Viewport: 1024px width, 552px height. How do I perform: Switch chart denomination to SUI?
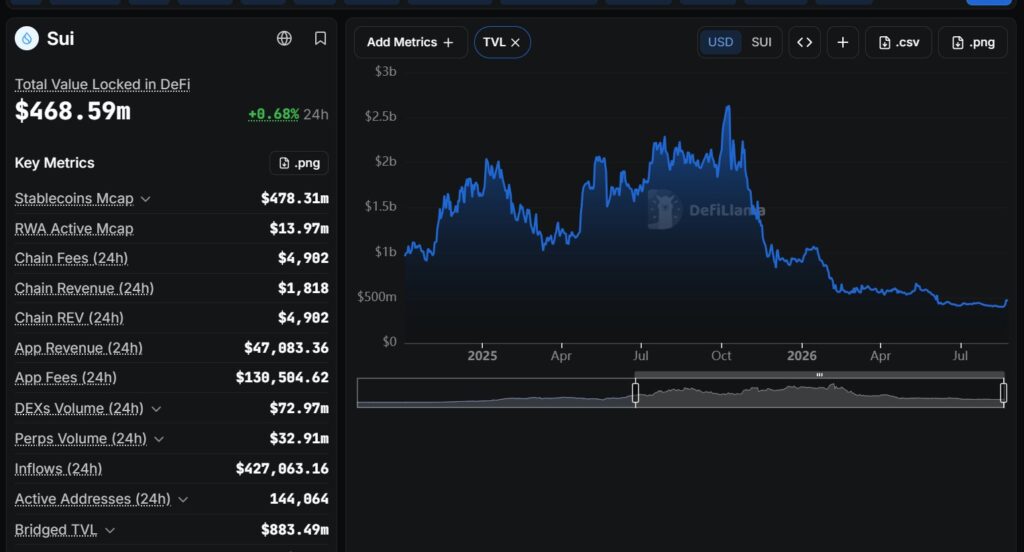coord(761,42)
